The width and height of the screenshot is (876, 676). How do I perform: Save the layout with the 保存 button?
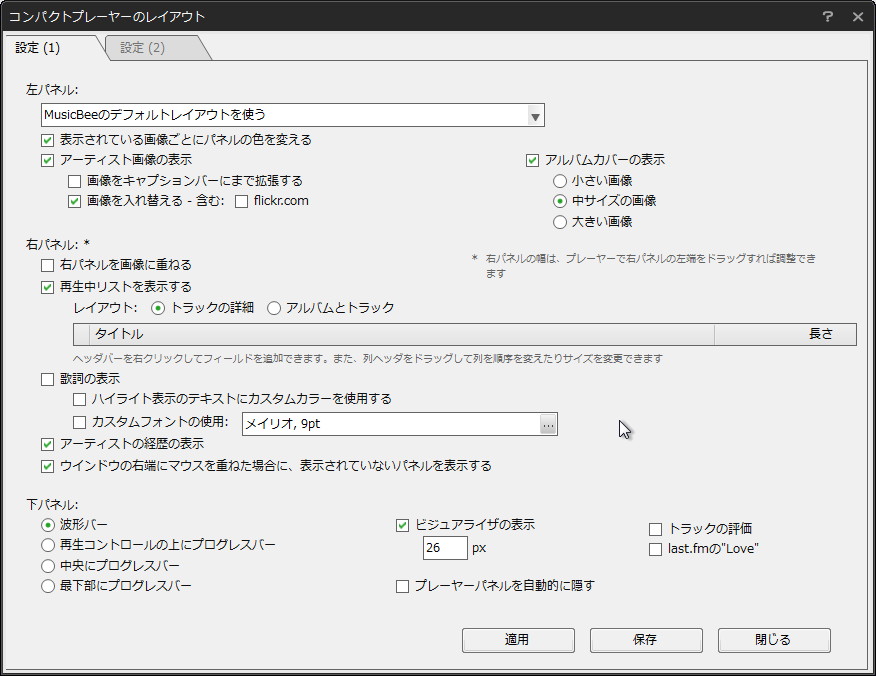645,640
